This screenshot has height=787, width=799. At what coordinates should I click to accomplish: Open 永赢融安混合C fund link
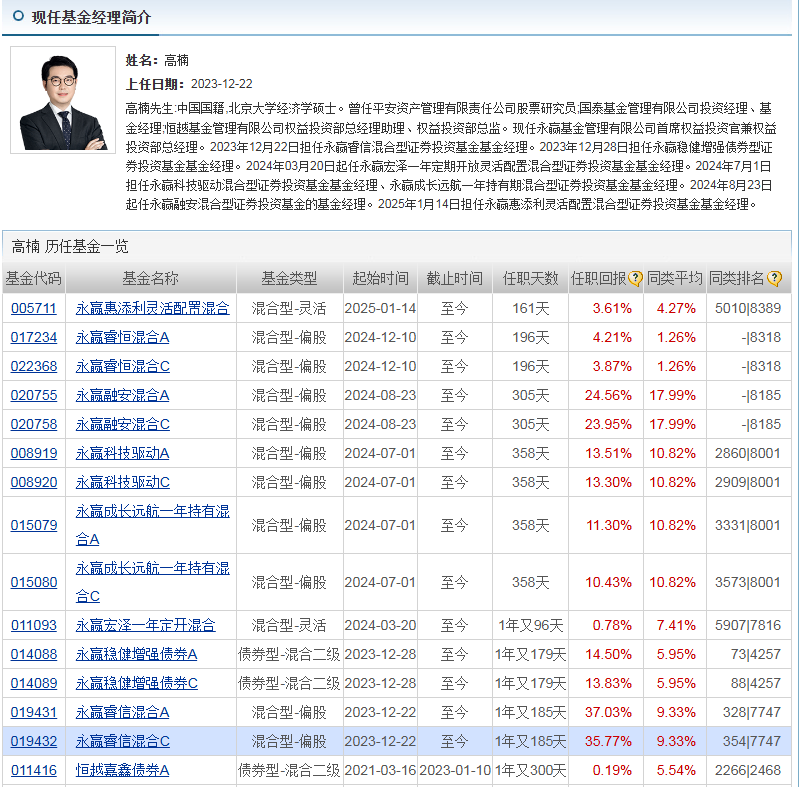(x=122, y=425)
